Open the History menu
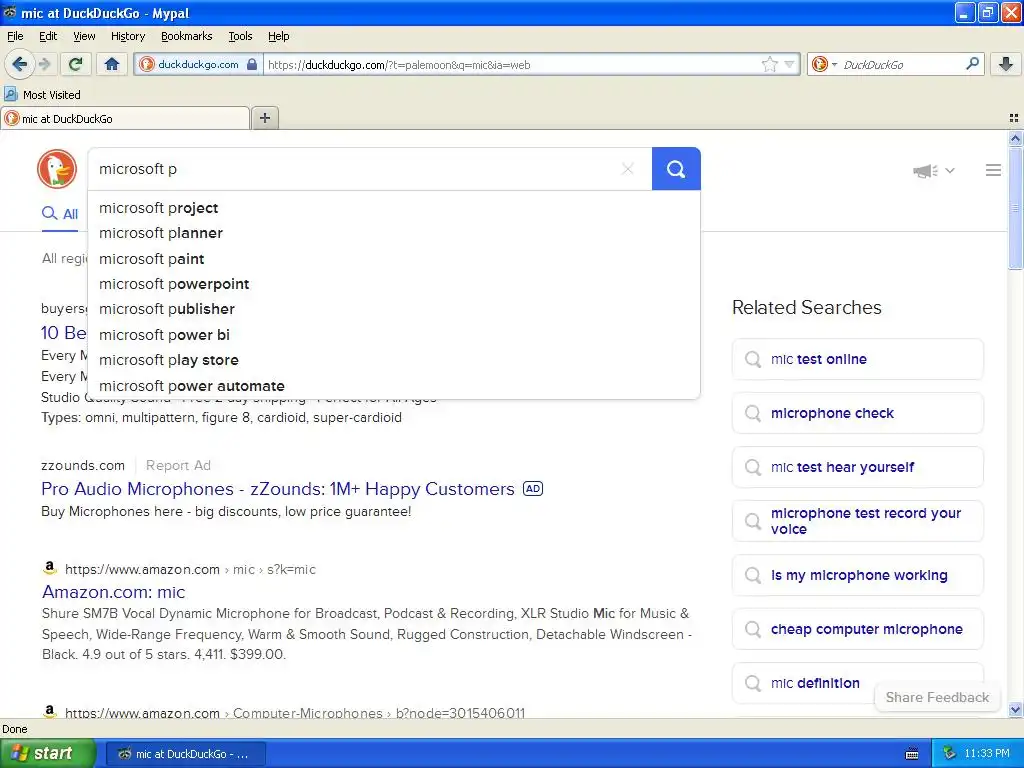This screenshot has width=1024, height=768. [x=127, y=36]
